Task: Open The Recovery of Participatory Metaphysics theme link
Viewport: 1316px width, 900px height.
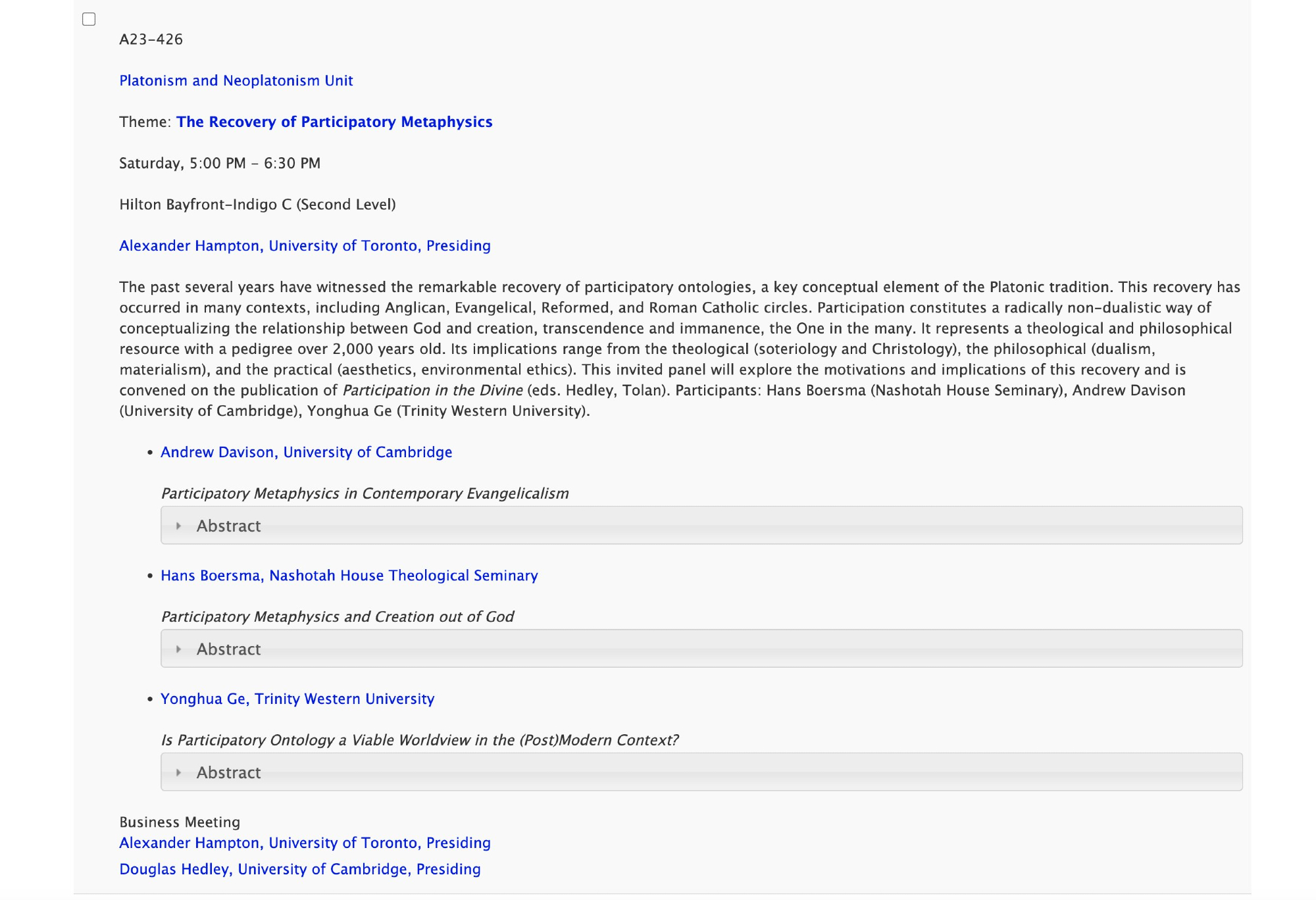Action: 334,122
